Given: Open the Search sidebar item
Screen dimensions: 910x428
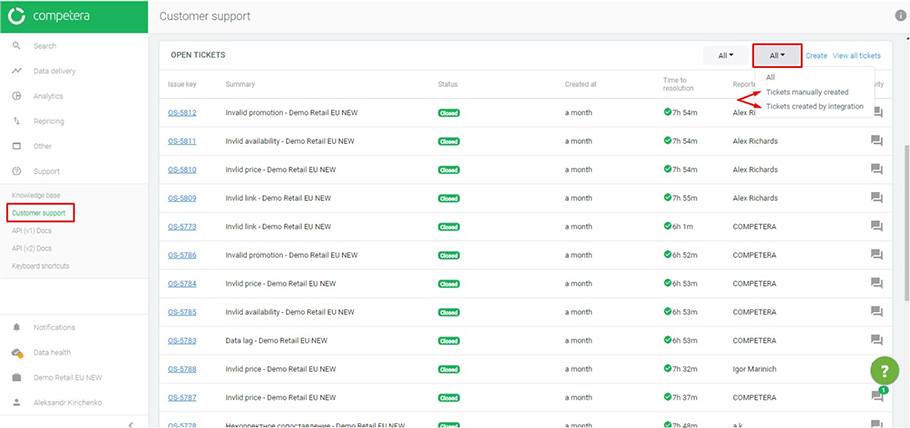Looking at the screenshot, I should pos(45,46).
